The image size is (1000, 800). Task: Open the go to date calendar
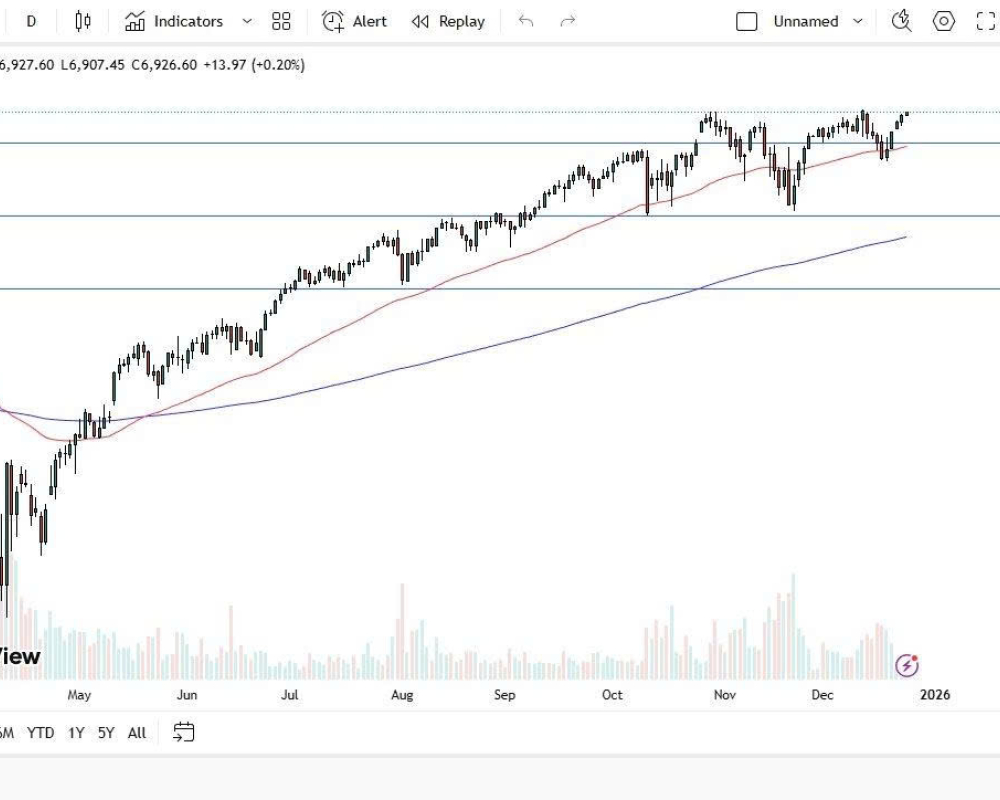click(183, 733)
